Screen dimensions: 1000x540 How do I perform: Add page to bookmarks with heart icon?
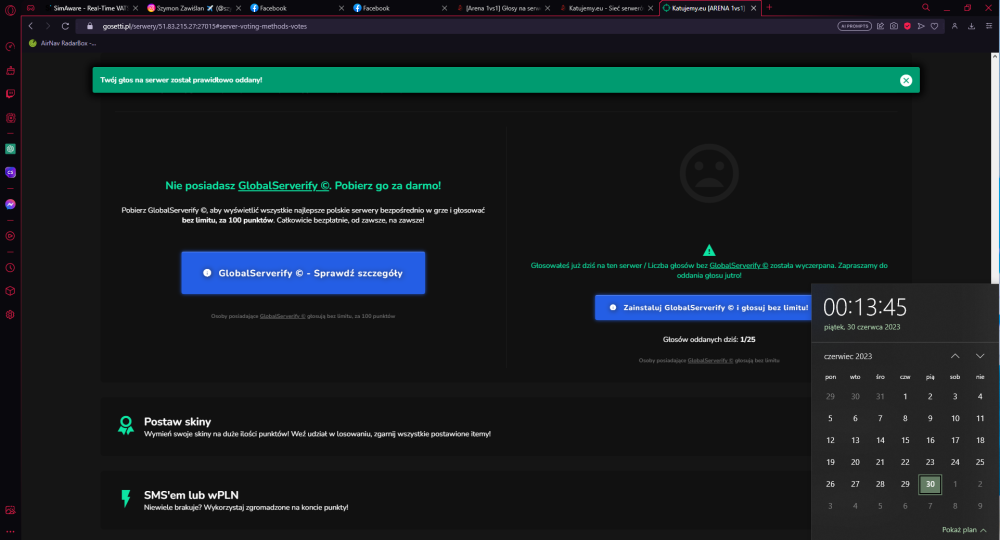click(x=934, y=26)
